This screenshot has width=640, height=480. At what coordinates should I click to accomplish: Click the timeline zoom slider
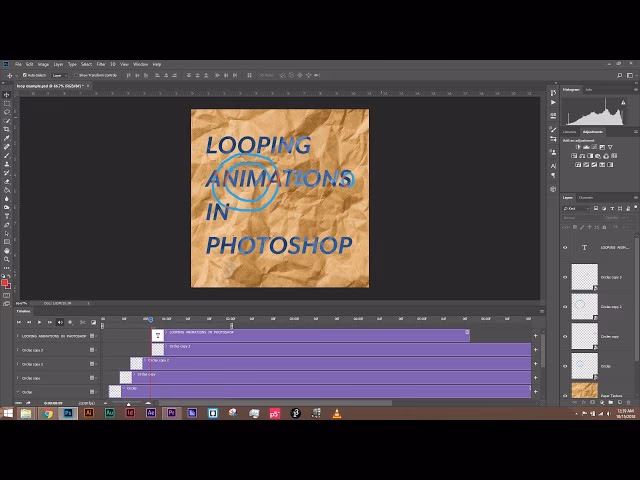129,404
